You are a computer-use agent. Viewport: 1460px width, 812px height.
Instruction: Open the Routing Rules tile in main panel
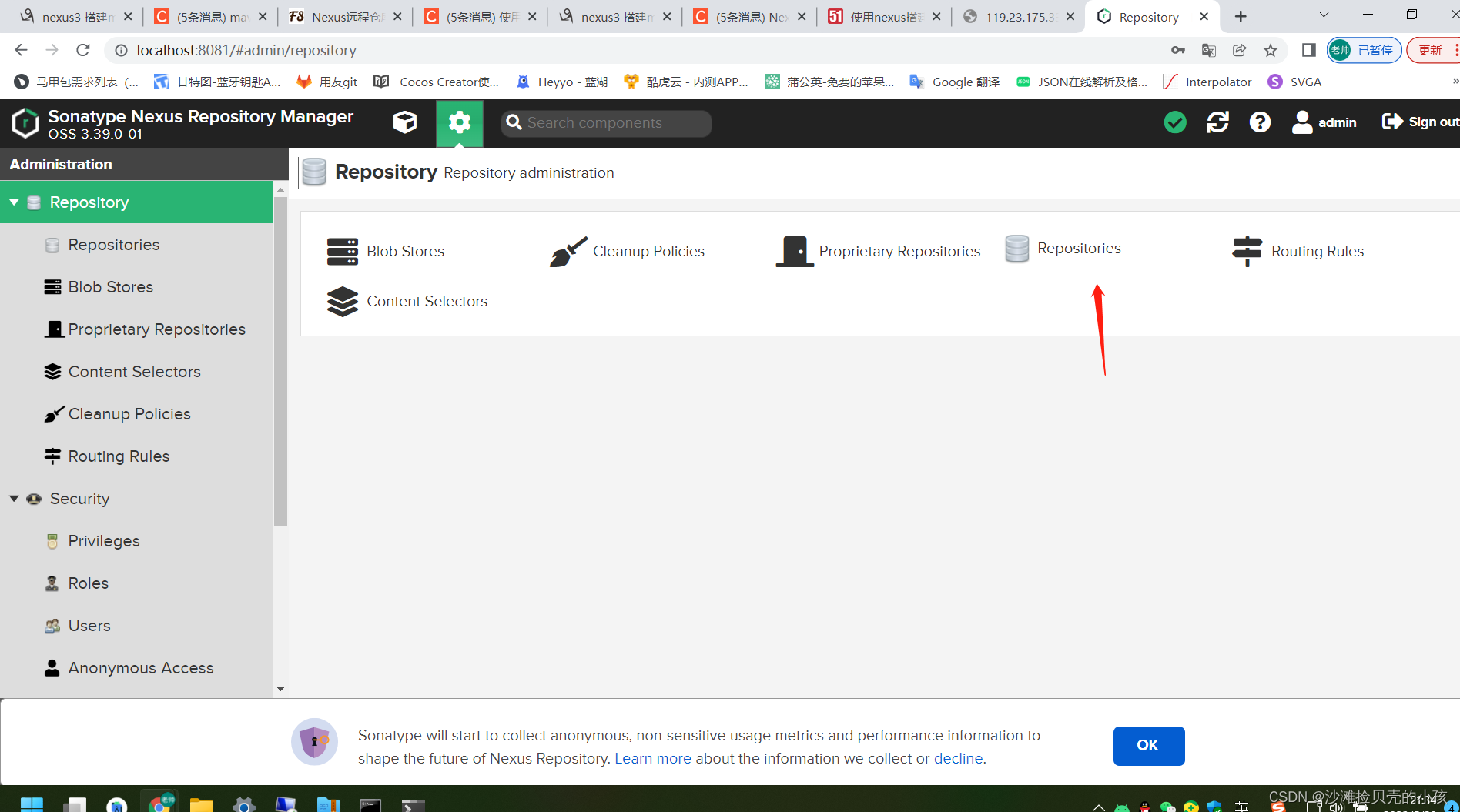coord(1298,252)
